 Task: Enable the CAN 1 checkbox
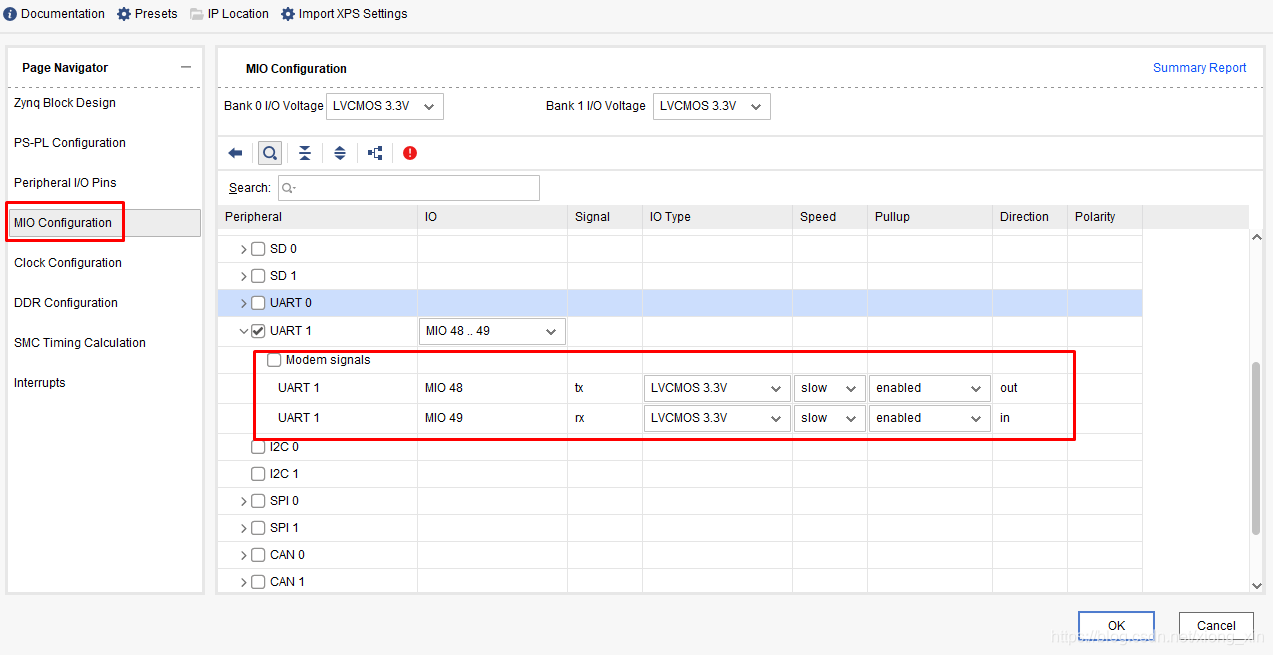click(258, 582)
